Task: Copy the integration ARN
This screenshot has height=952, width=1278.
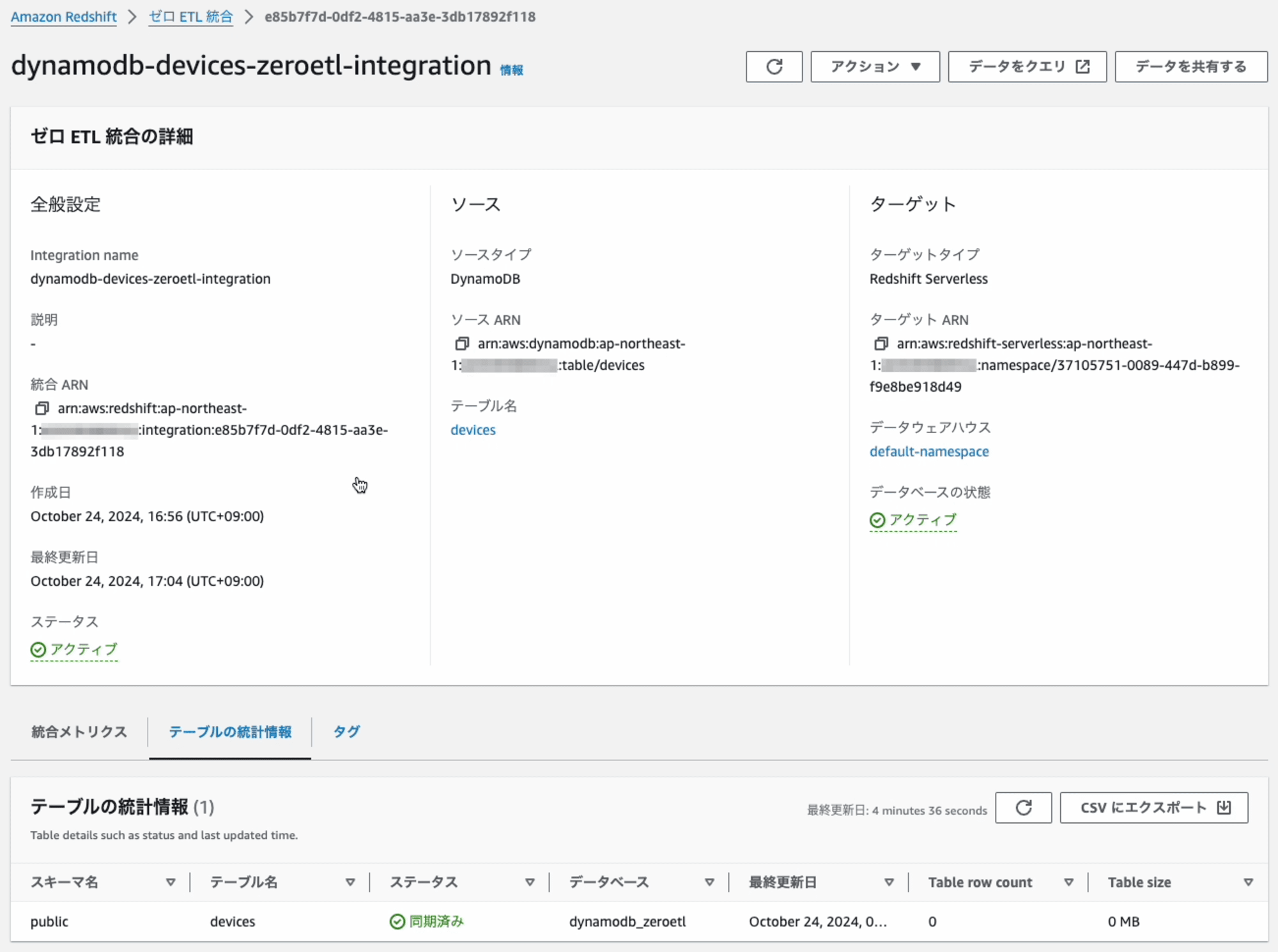Action: 42,408
